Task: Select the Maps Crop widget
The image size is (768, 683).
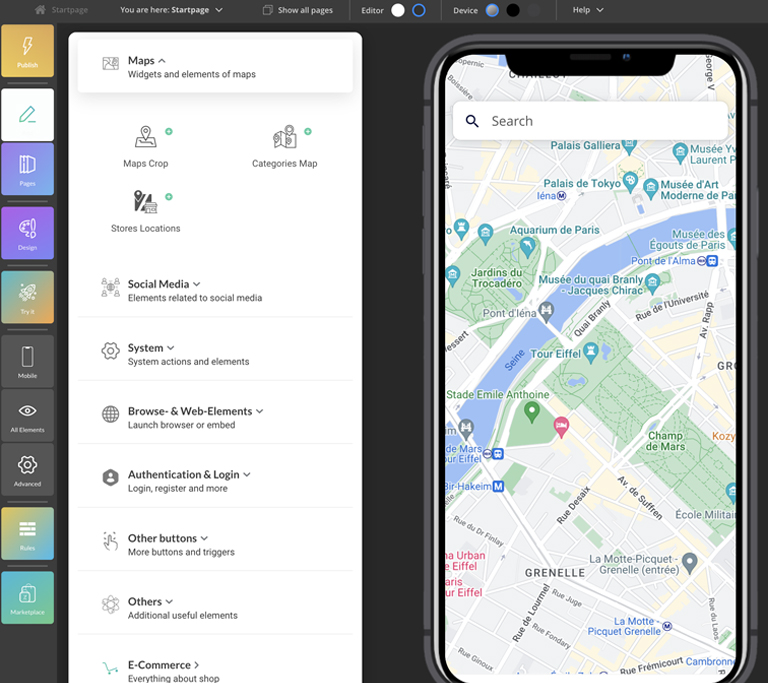Action: tap(145, 147)
